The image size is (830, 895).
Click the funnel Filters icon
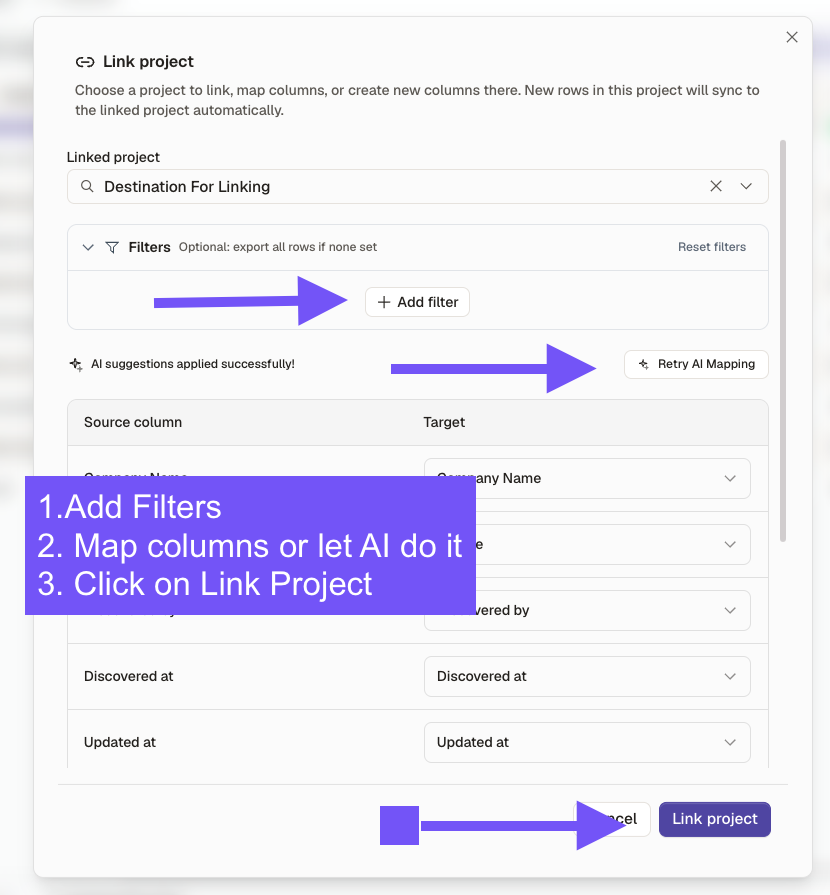(x=112, y=247)
